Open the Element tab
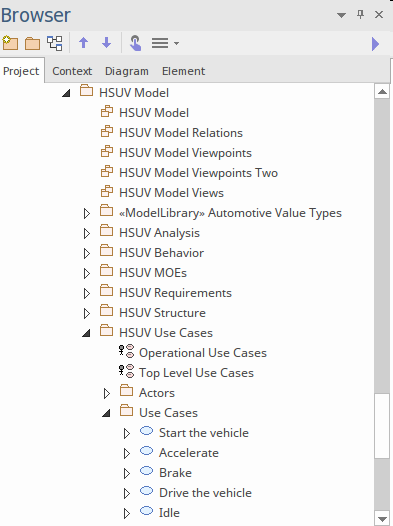 pyautogui.click(x=183, y=71)
